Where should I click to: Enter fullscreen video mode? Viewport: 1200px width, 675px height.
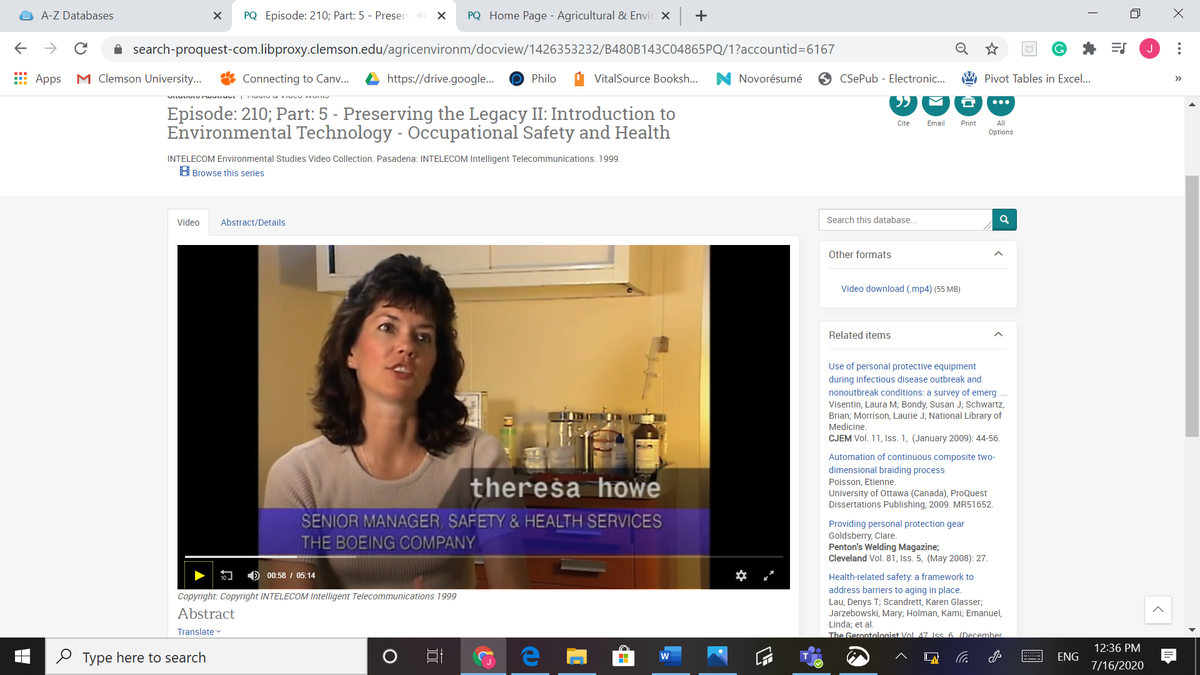click(x=769, y=575)
